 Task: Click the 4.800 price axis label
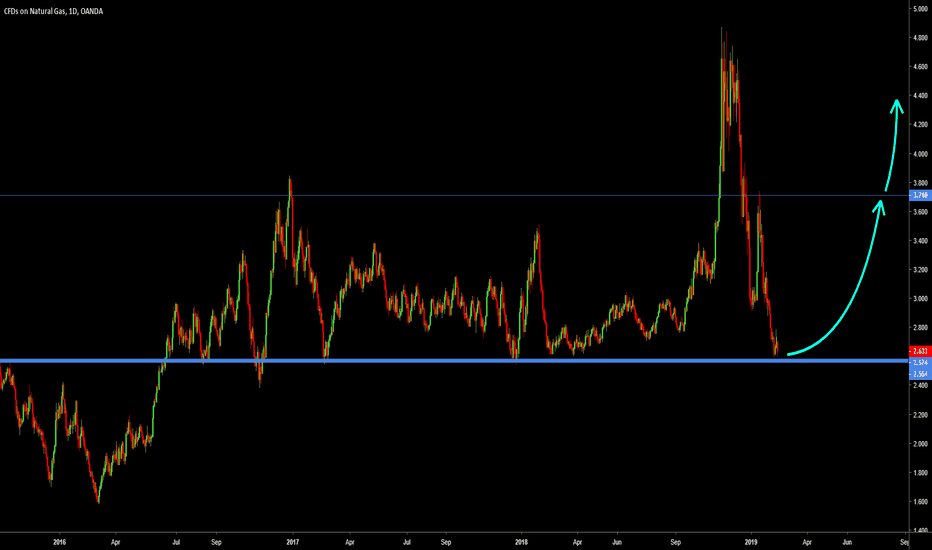pyautogui.click(x=920, y=37)
